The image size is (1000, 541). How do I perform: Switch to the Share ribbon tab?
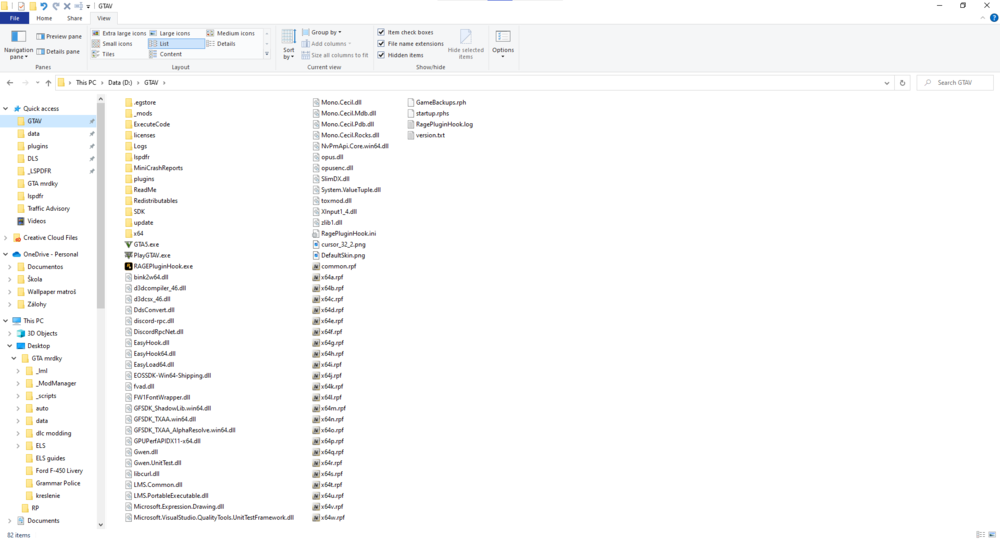75,19
